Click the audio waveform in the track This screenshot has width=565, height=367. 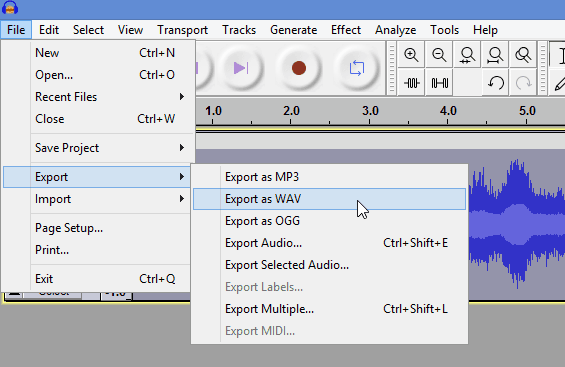[x=517, y=223]
